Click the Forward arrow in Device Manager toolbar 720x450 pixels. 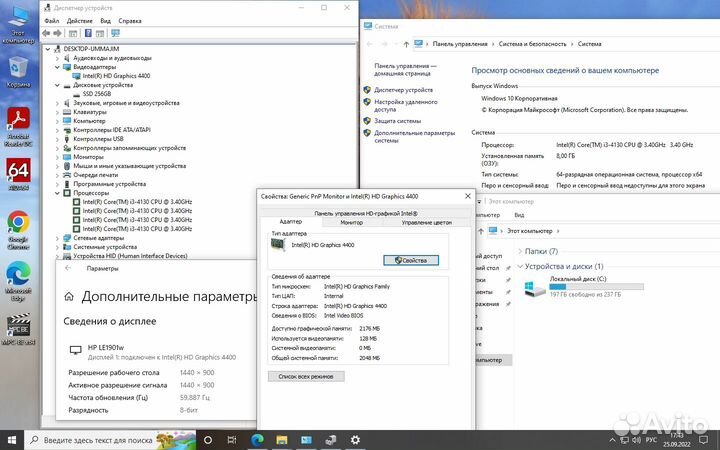pyautogui.click(x=57, y=33)
